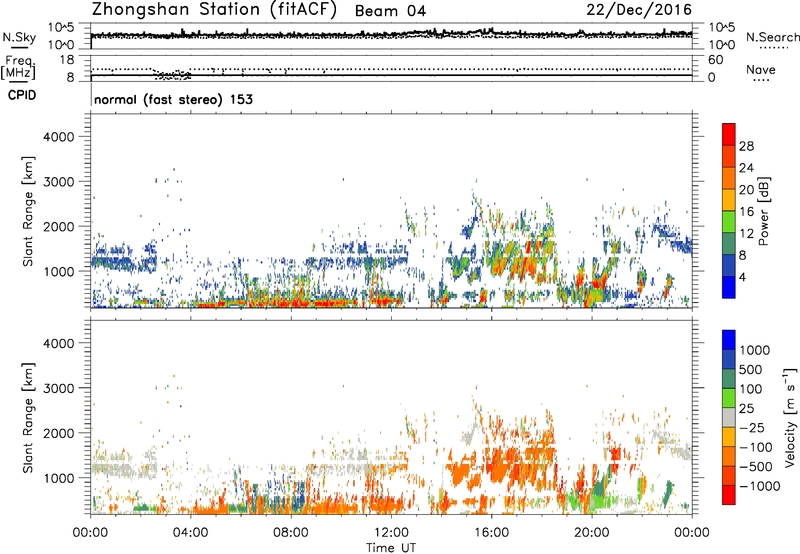
Task: Click the red backscatter band near 08:00 in power panel
Action: pyautogui.click(x=291, y=302)
